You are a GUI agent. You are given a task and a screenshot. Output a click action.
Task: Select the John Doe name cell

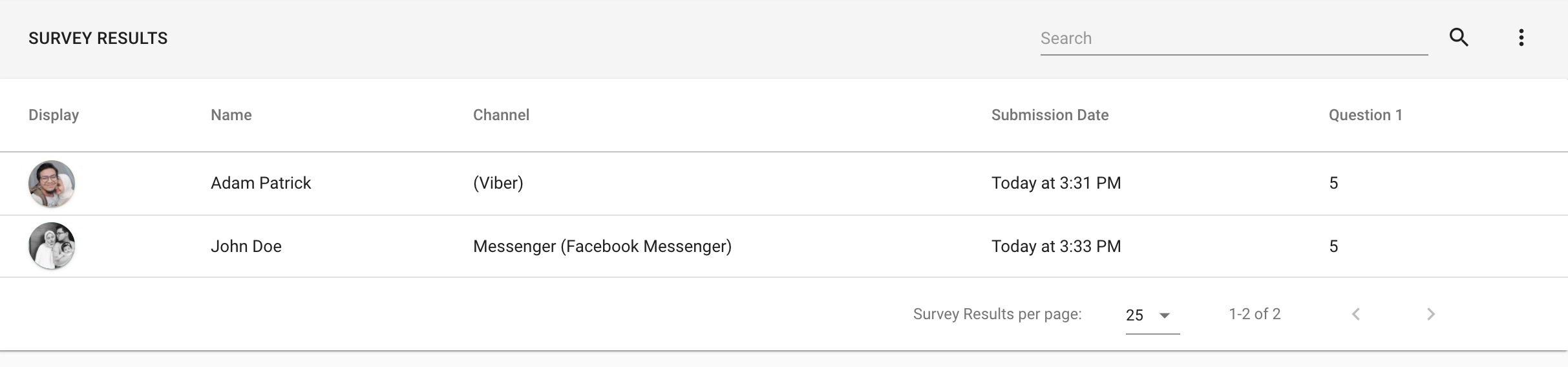(246, 246)
